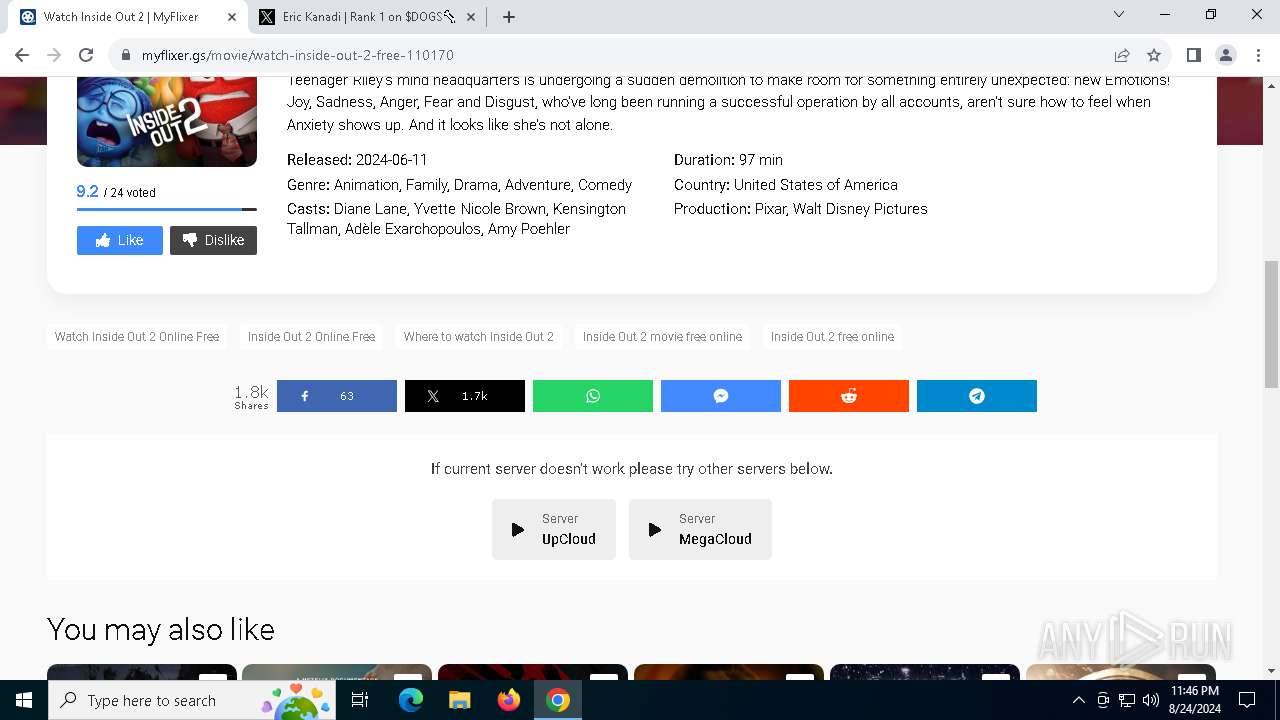Screen dimensions: 1280x720
Task: Share on Facebook button
Action: click(x=337, y=396)
